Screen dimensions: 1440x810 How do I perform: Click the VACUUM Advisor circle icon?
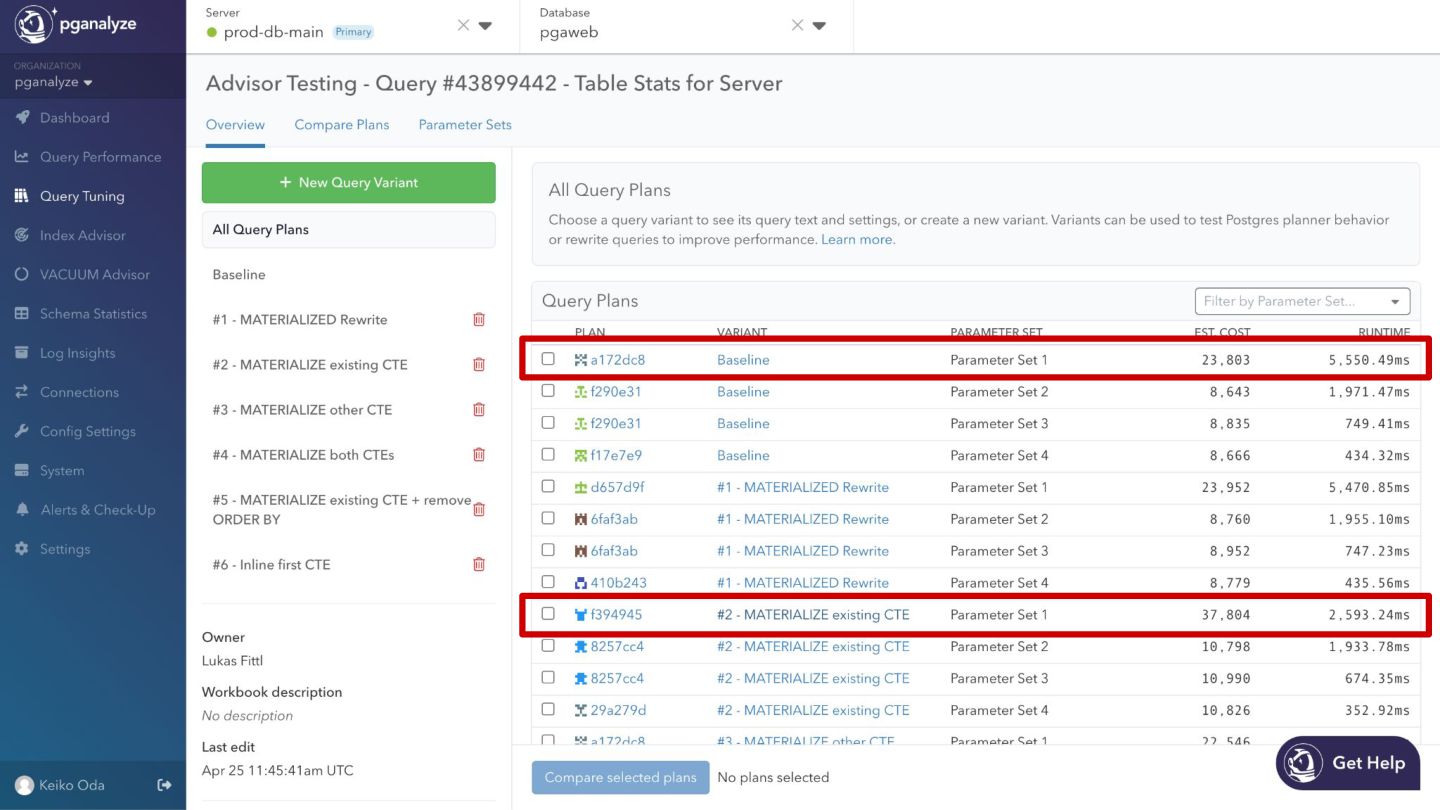click(22, 274)
